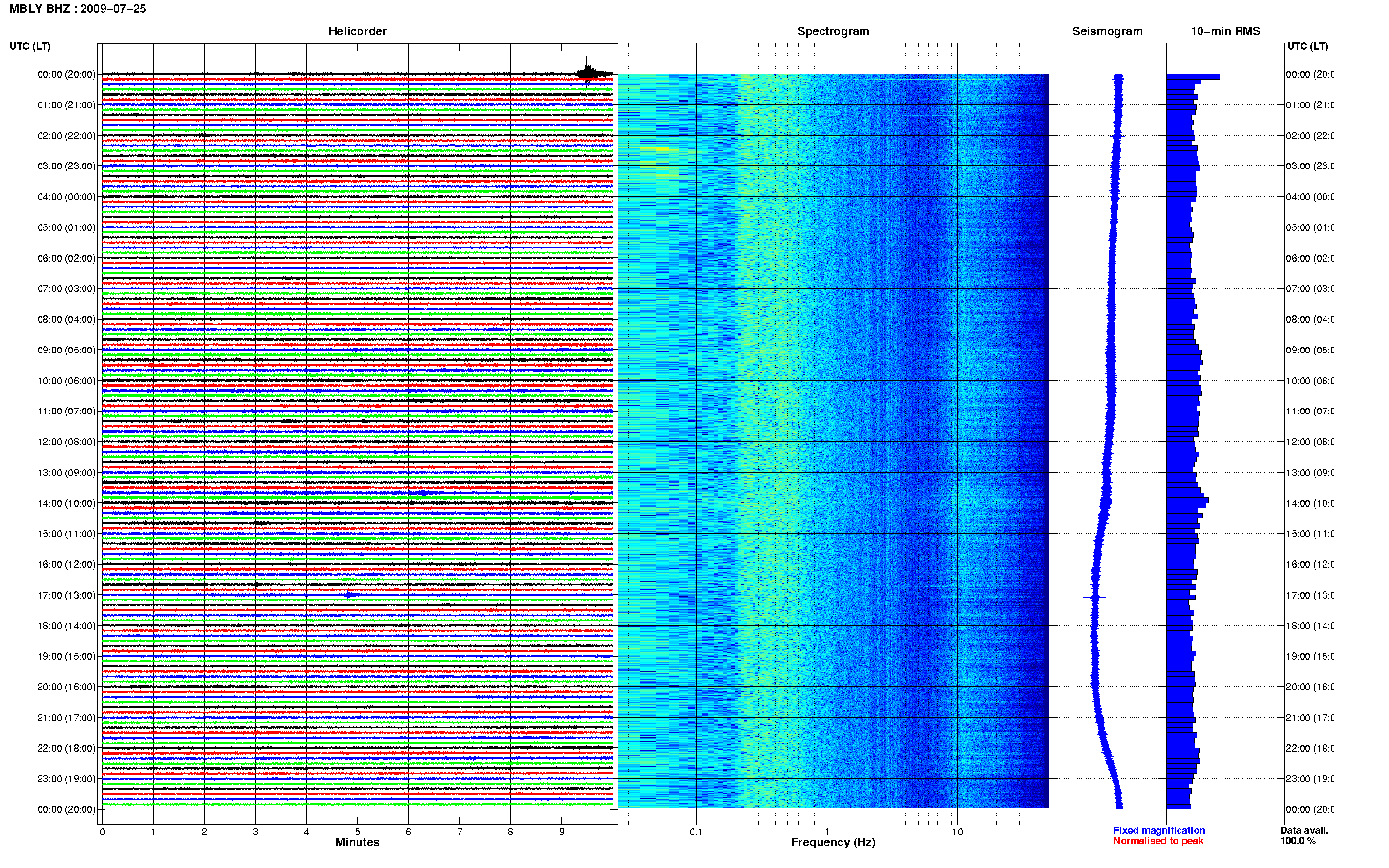Click the left 14:00 (10:00) time label
Image resolution: width=1389 pixels, height=868 pixels.
pyautogui.click(x=66, y=503)
